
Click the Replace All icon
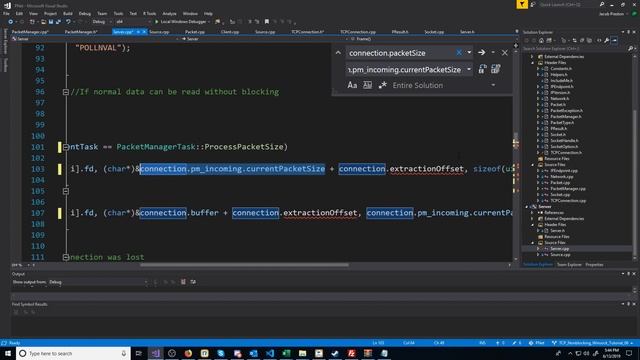[496, 69]
